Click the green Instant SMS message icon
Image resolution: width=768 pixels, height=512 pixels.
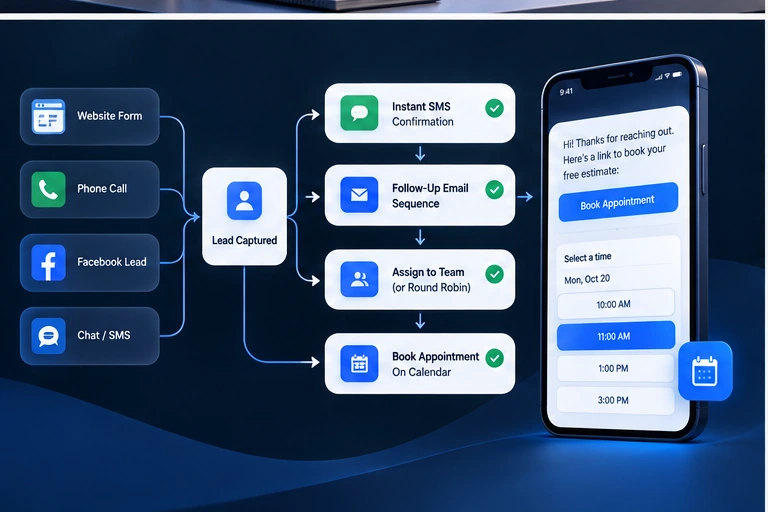pyautogui.click(x=359, y=113)
